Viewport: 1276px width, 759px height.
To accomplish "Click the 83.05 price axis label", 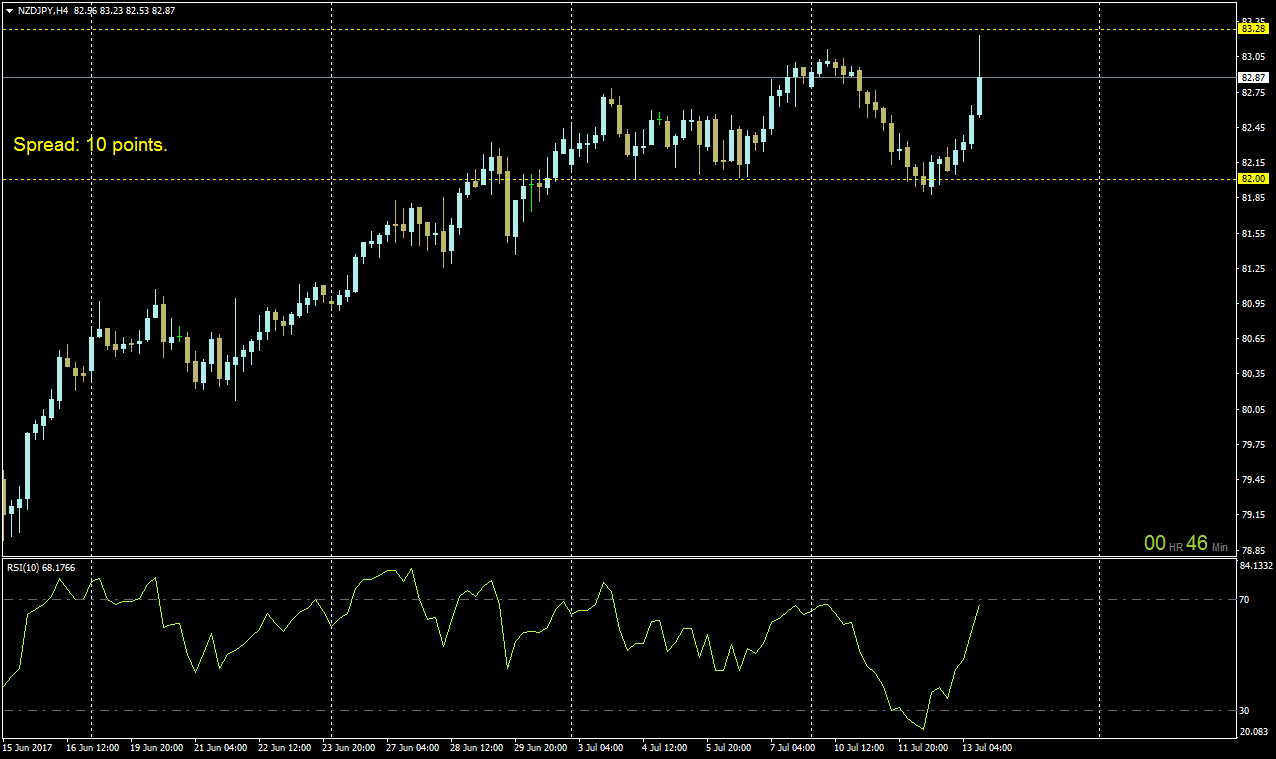I will 1251,57.
